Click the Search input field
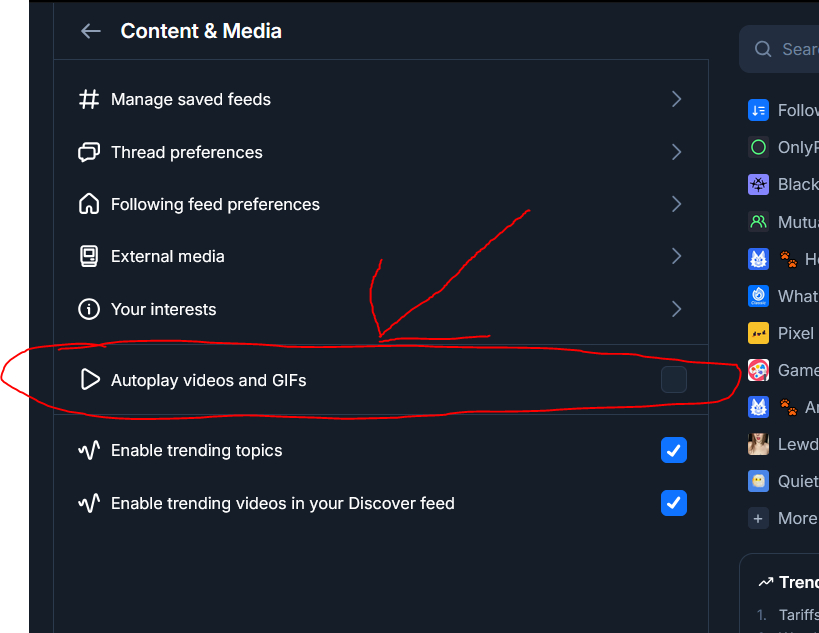819x633 pixels. pos(795,49)
